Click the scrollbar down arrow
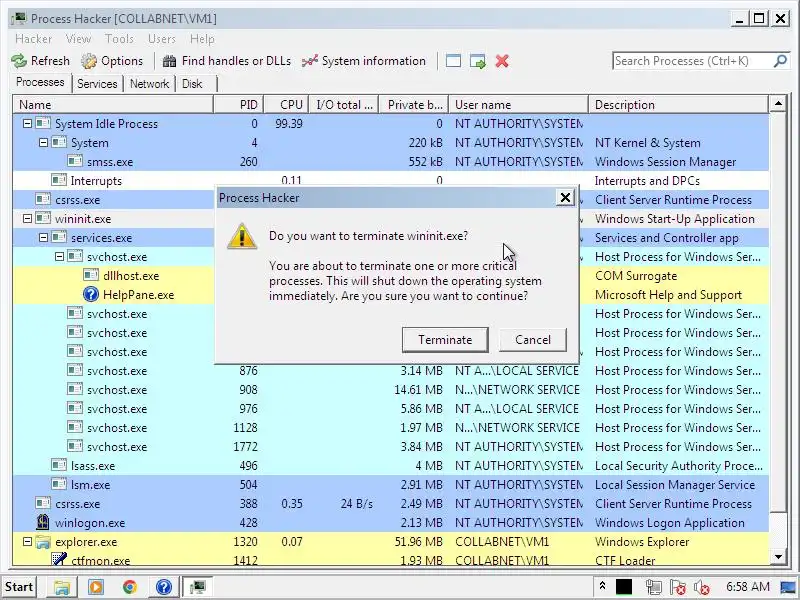 click(x=778, y=557)
